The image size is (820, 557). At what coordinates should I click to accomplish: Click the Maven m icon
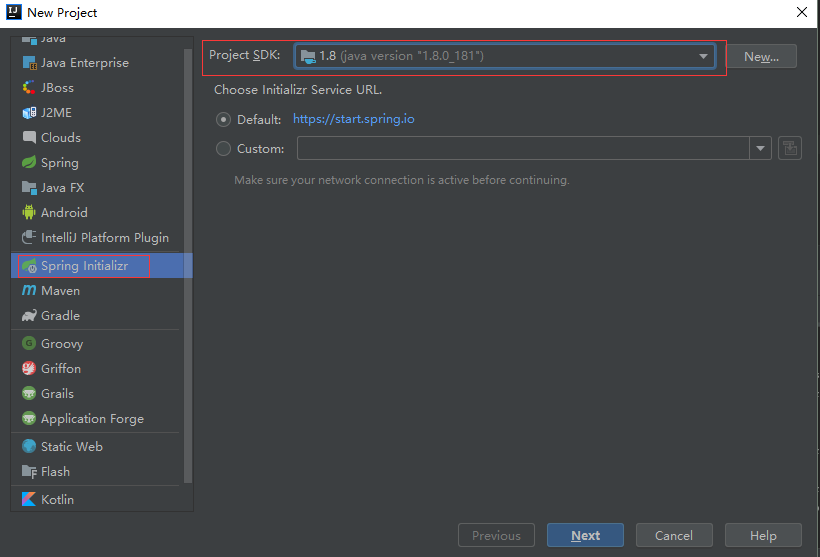(x=29, y=291)
